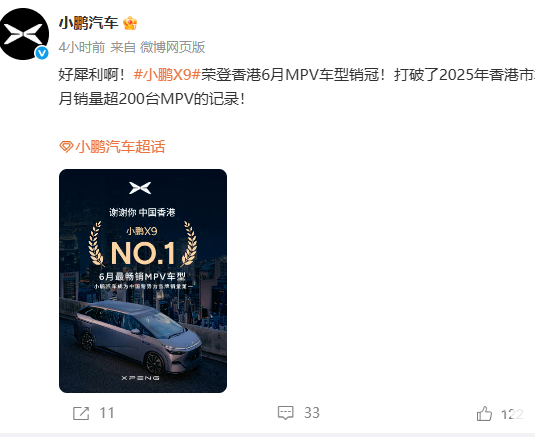This screenshot has height=437, width=535.
Task: Click the repost share icon
Action: point(81,413)
